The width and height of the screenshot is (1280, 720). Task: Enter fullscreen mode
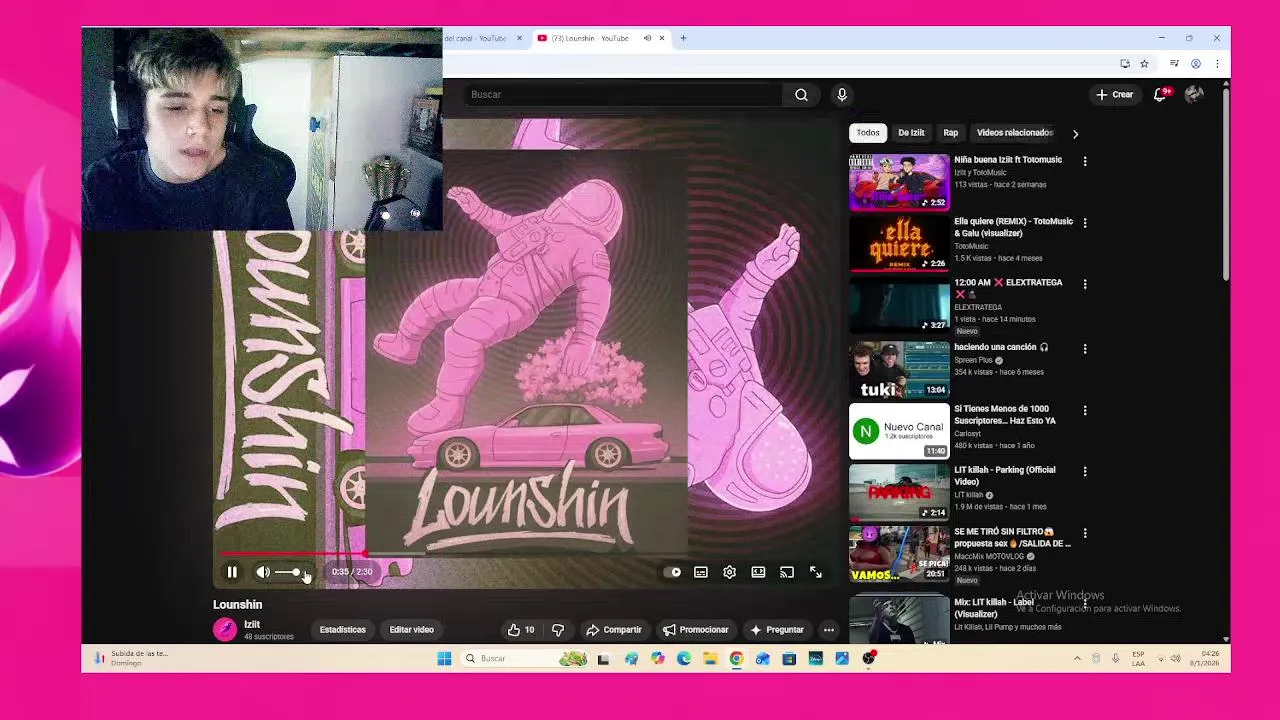click(x=816, y=572)
